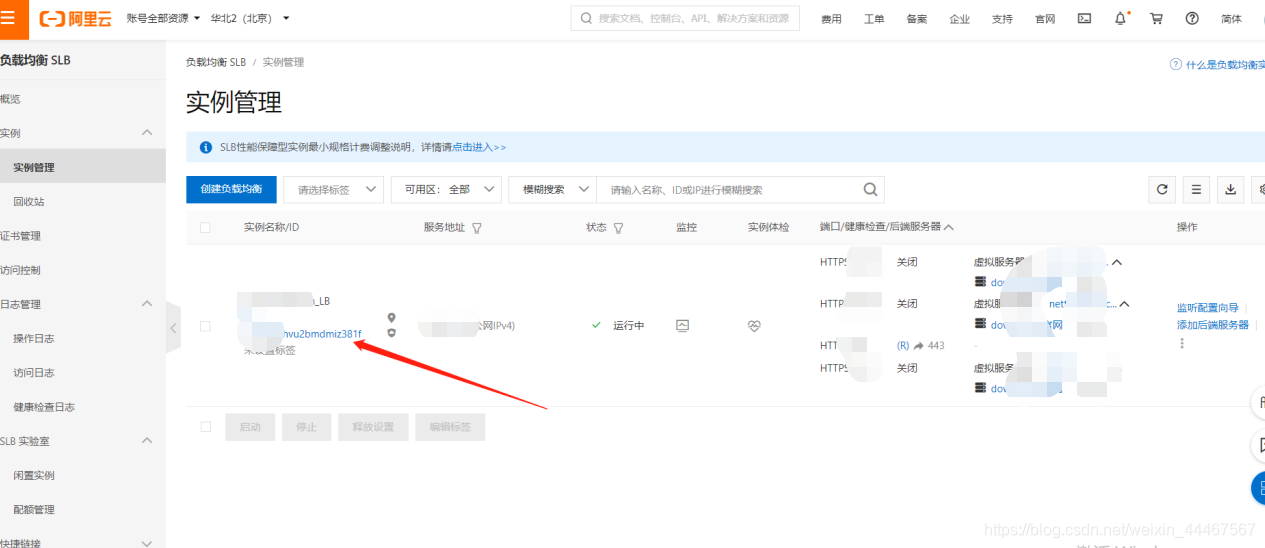The height and width of the screenshot is (548, 1265).
Task: Open instance health check heart icon
Action: point(754,326)
